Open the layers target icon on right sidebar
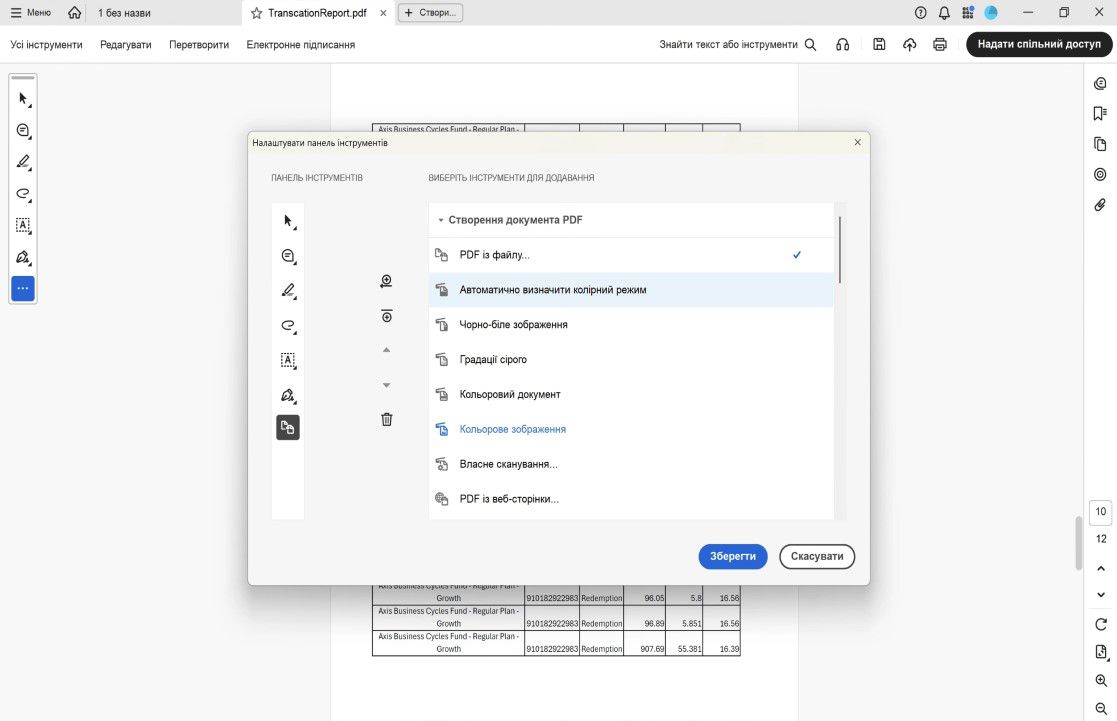The width and height of the screenshot is (1117, 721). click(1100, 175)
